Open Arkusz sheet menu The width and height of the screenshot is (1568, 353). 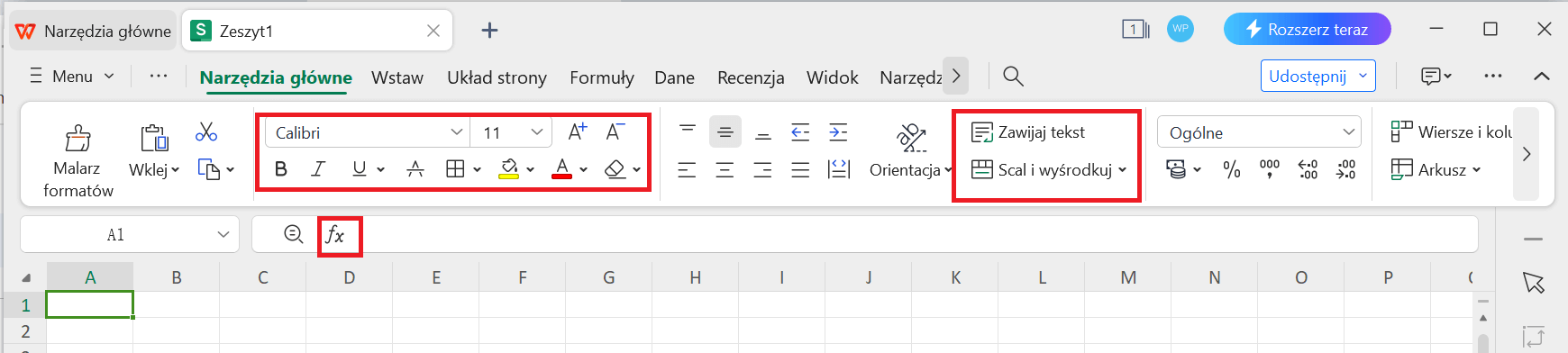1436,169
